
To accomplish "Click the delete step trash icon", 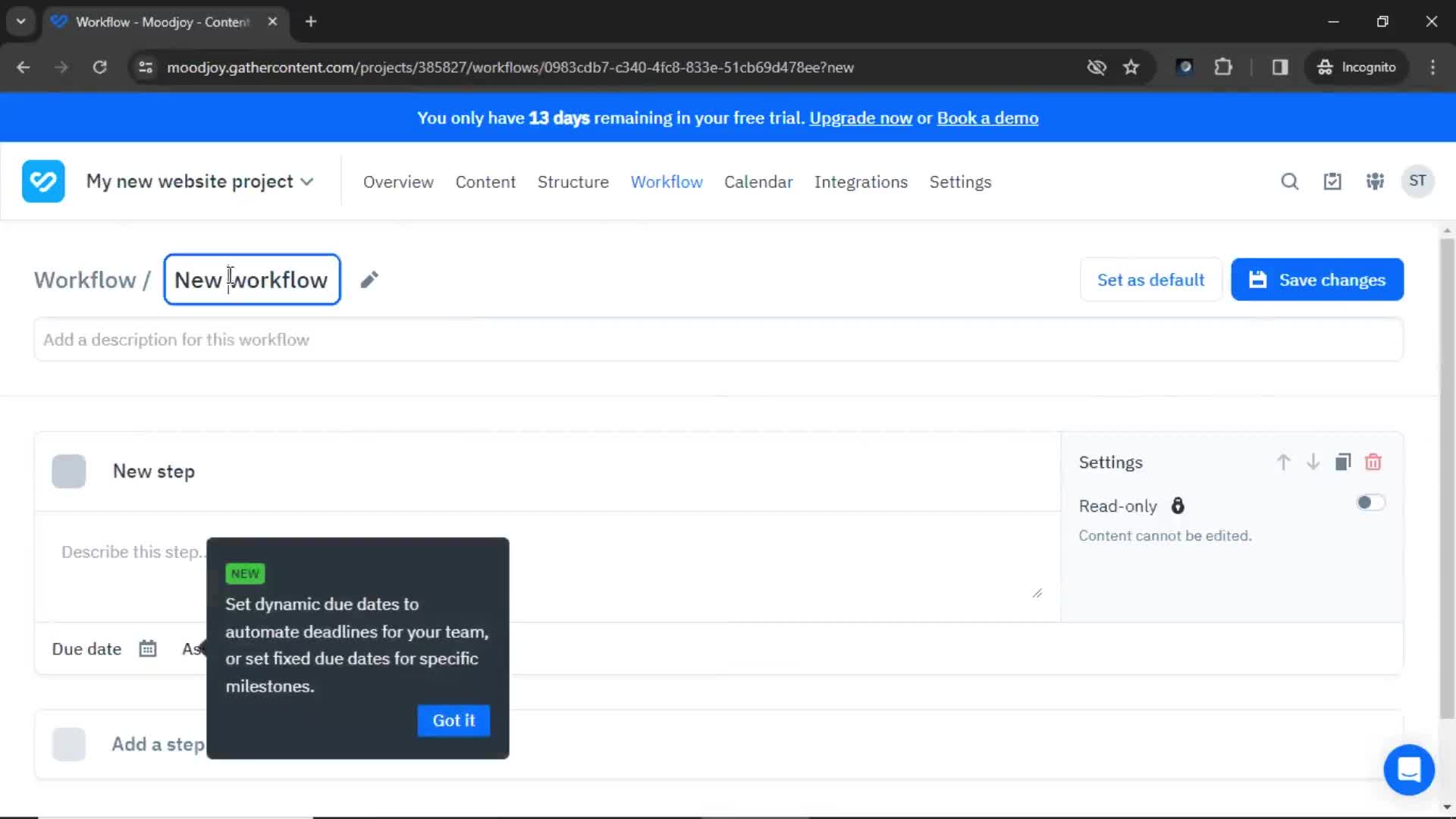I will pyautogui.click(x=1373, y=462).
